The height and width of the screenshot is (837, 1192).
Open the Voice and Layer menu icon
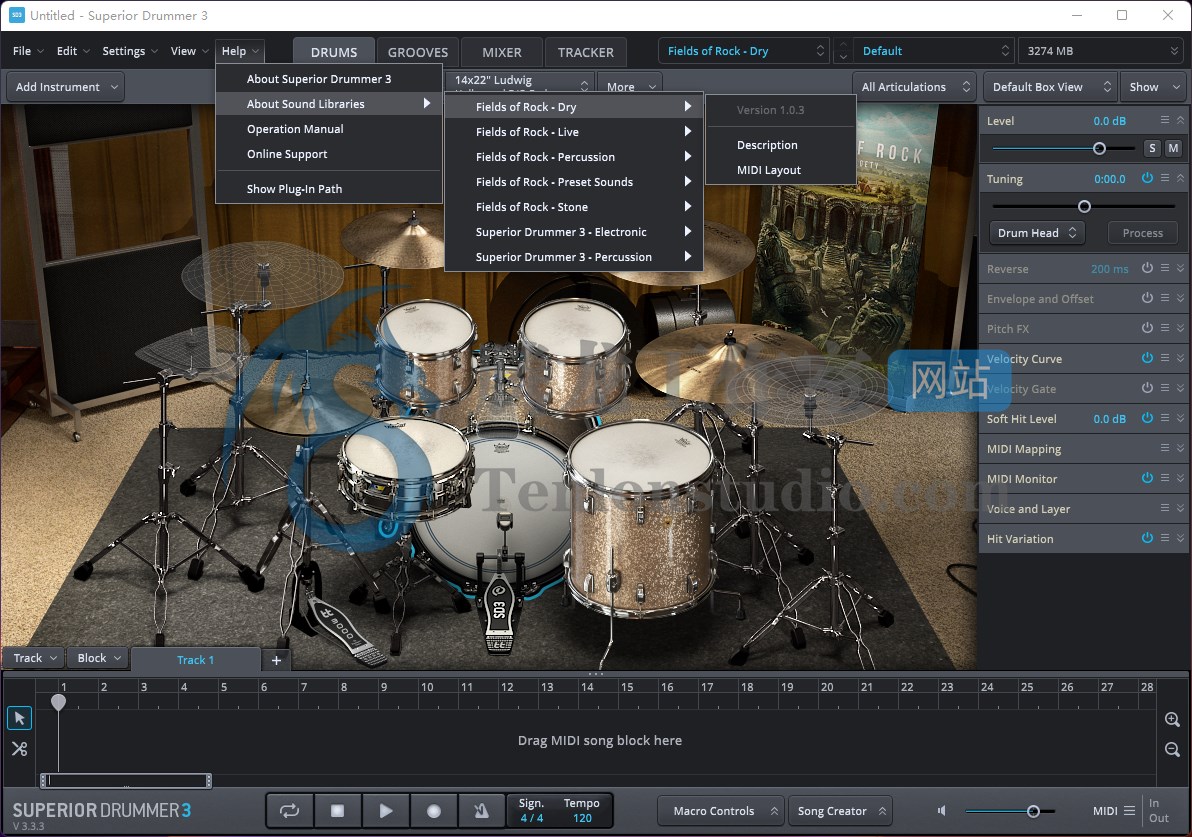point(1165,508)
